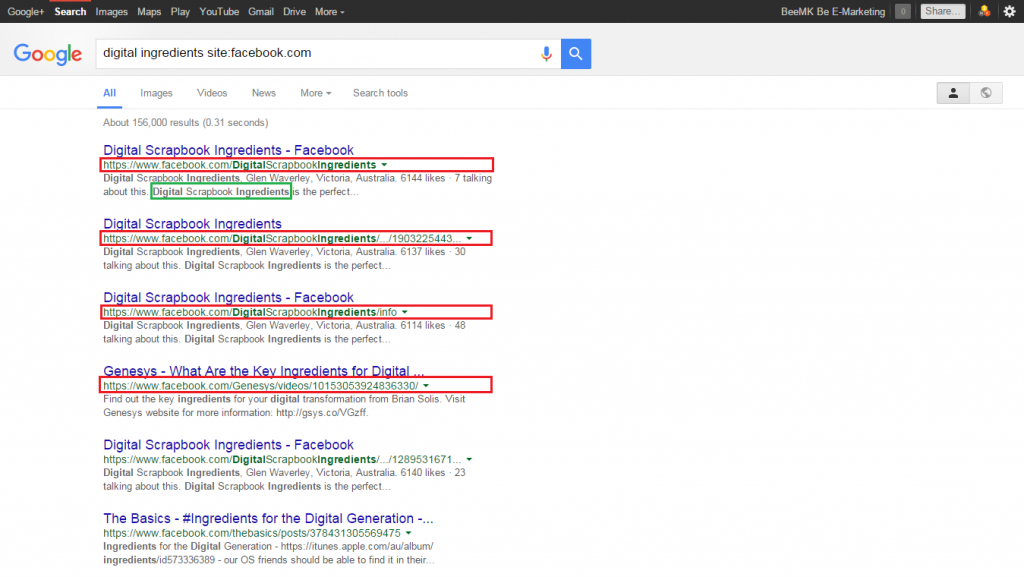Click the snippet mentioning http://gsys.co/VGzff

pos(284,406)
